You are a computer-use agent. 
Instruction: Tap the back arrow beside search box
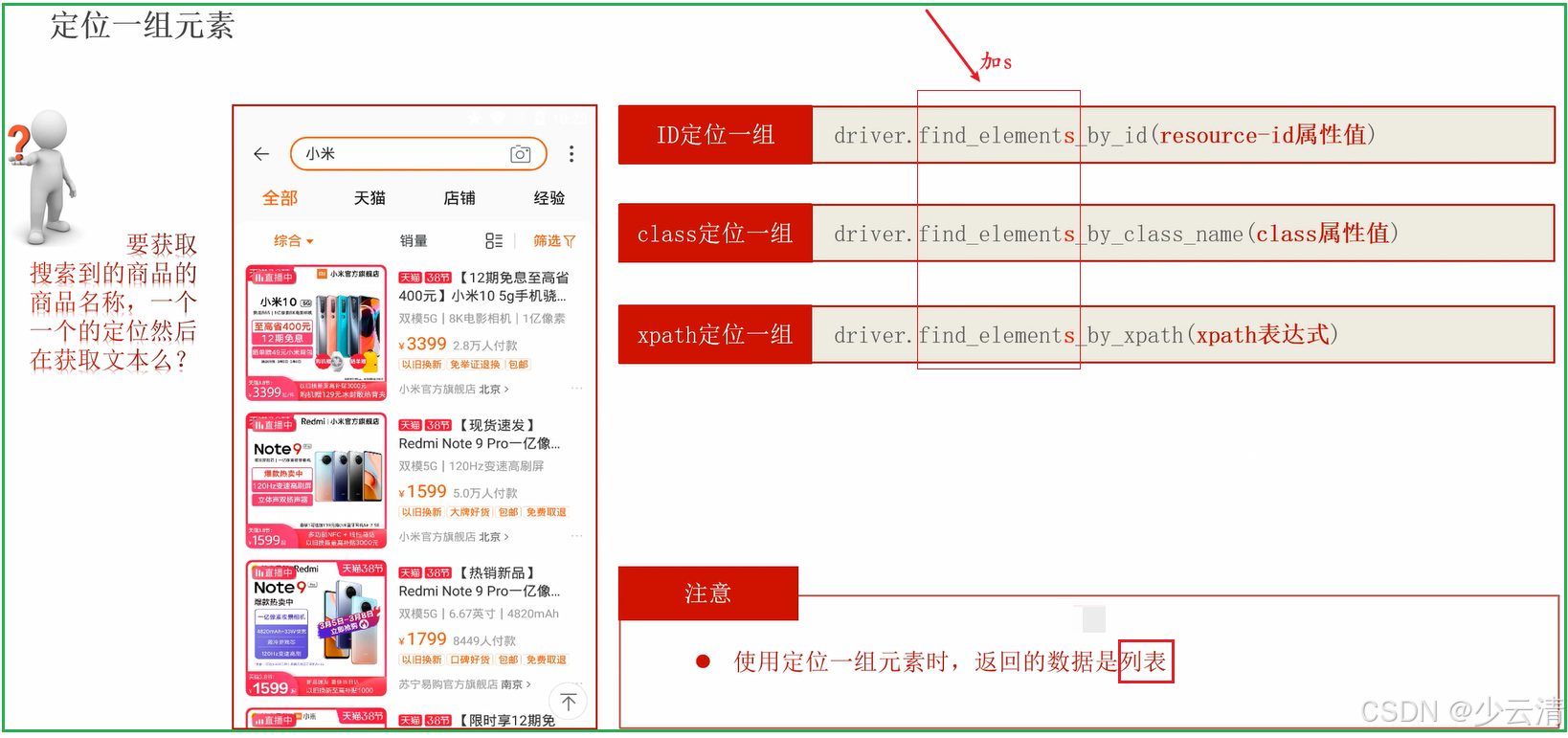coord(261,154)
